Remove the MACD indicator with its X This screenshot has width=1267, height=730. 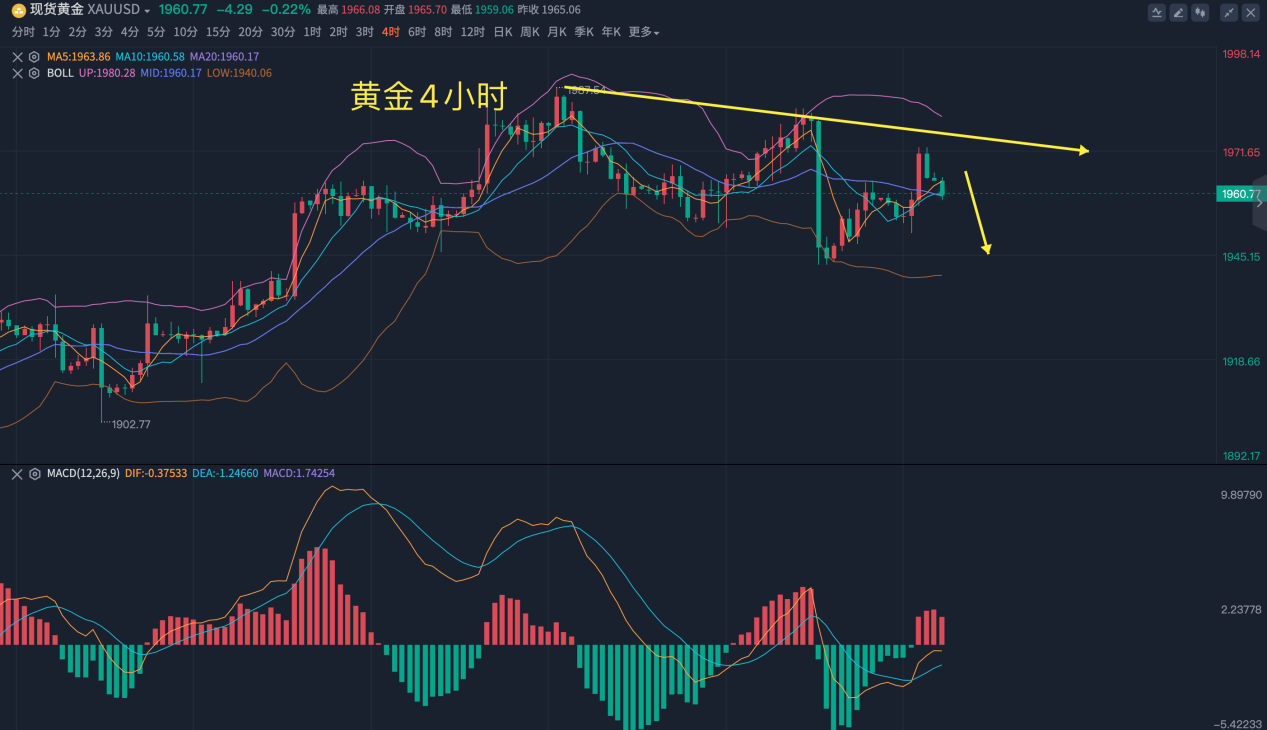tap(17, 473)
